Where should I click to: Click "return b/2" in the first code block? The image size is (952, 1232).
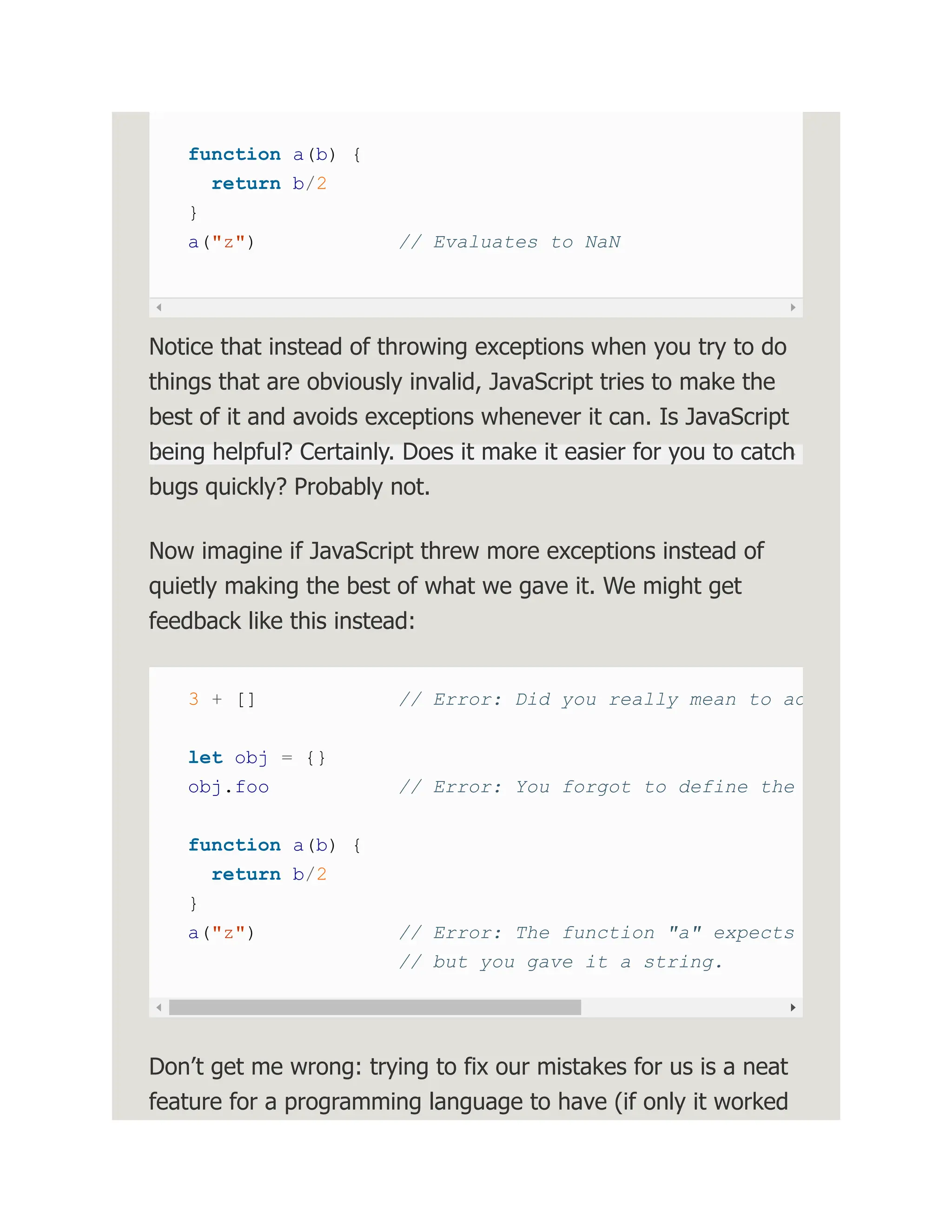(269, 184)
